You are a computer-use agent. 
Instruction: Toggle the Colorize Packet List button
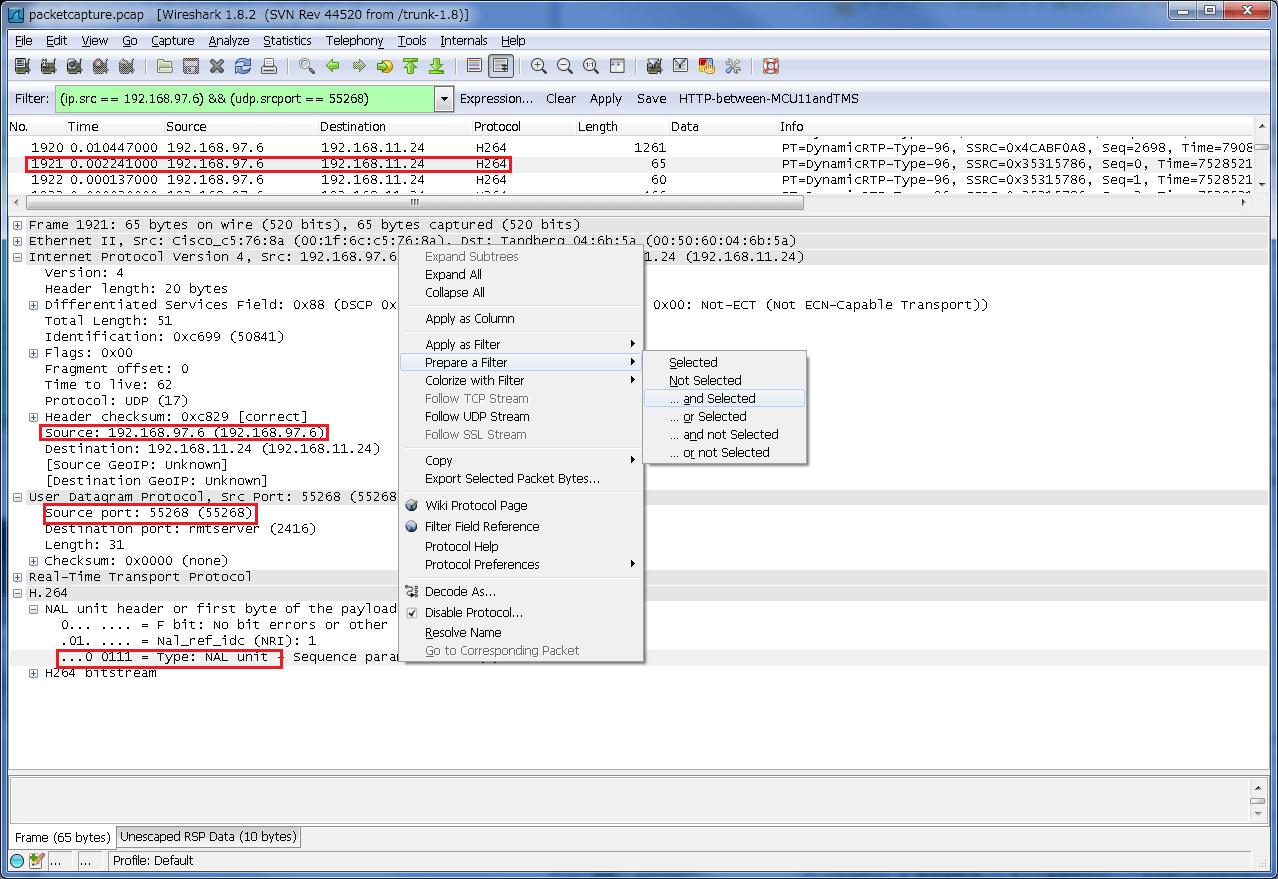(x=473, y=65)
